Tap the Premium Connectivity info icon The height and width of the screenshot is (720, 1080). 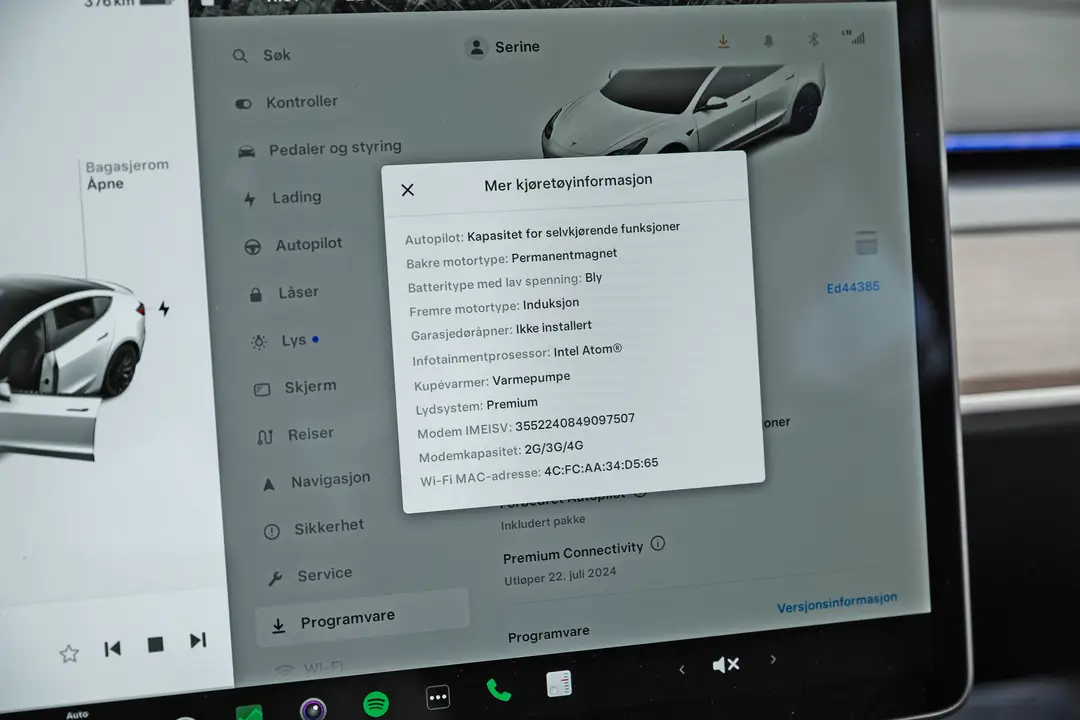click(658, 544)
